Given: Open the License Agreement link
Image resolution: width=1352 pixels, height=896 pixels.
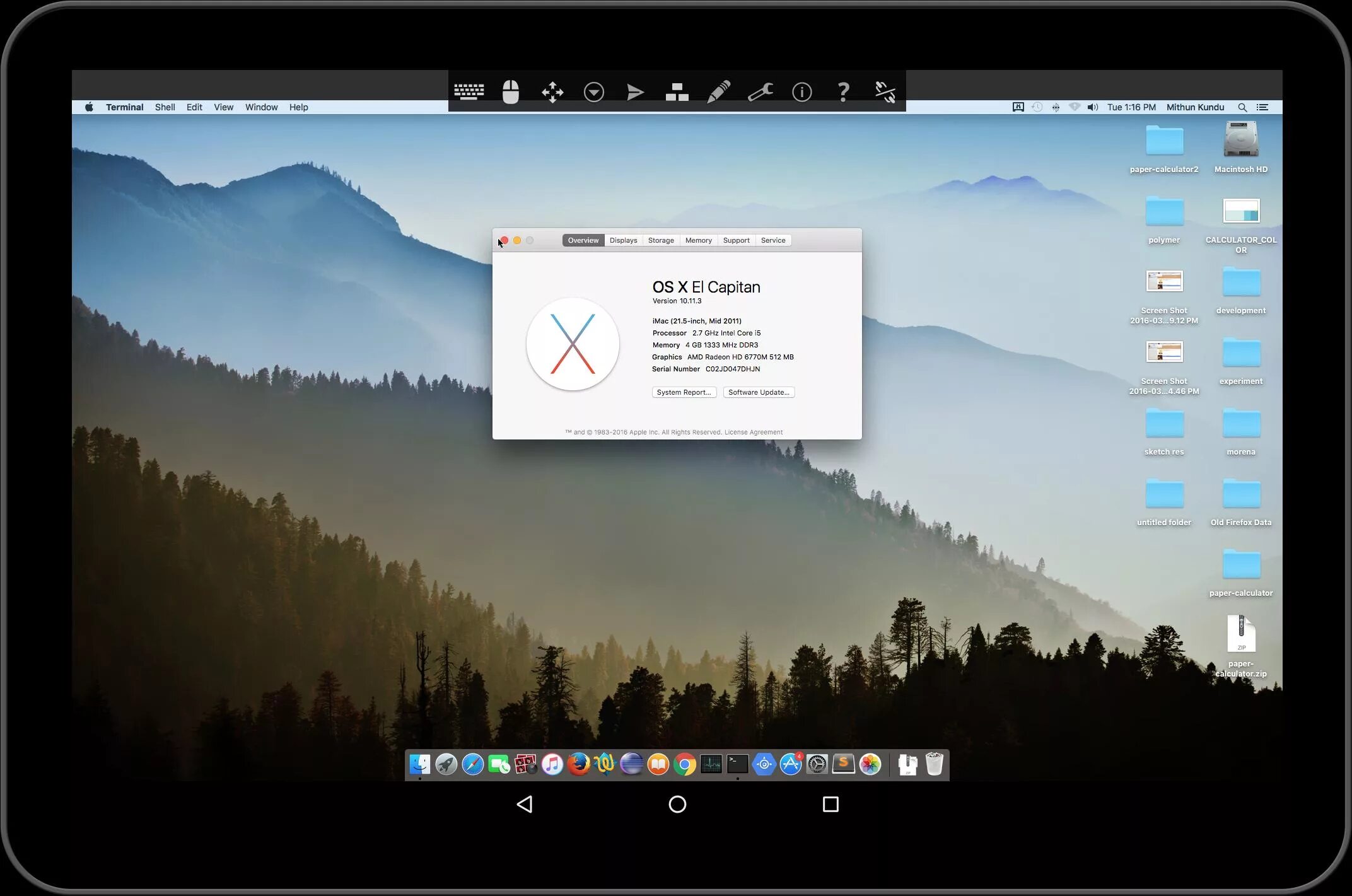Looking at the screenshot, I should point(754,432).
